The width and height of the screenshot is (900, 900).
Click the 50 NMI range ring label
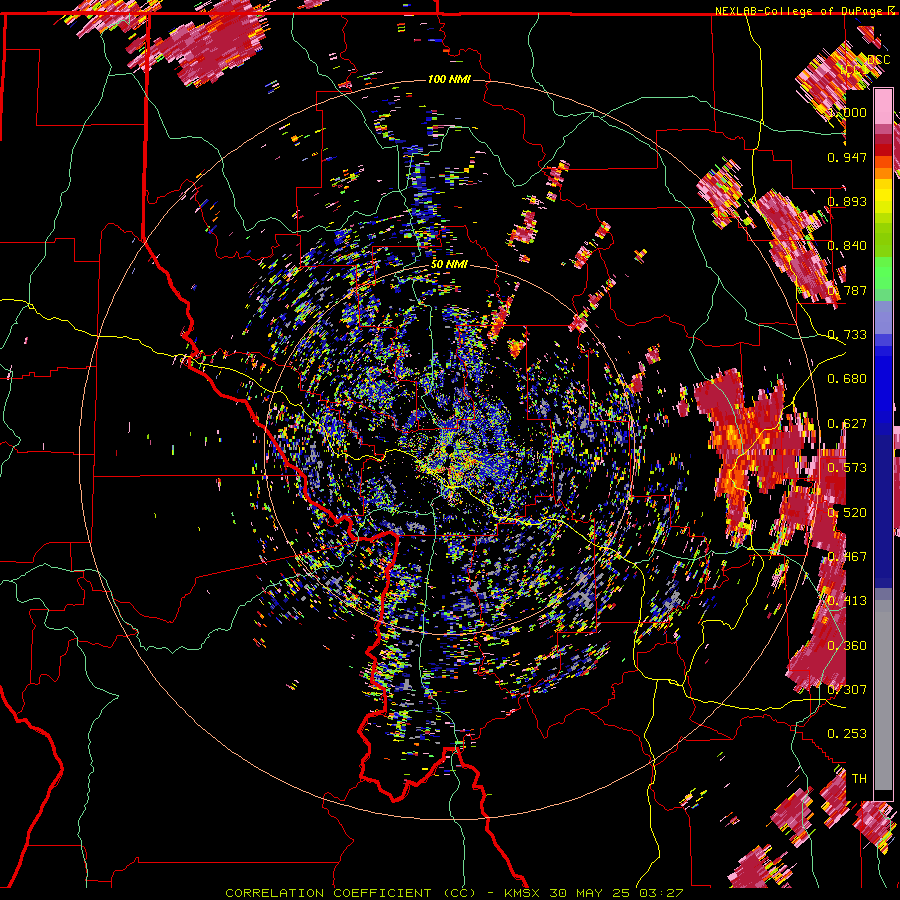coord(449,264)
